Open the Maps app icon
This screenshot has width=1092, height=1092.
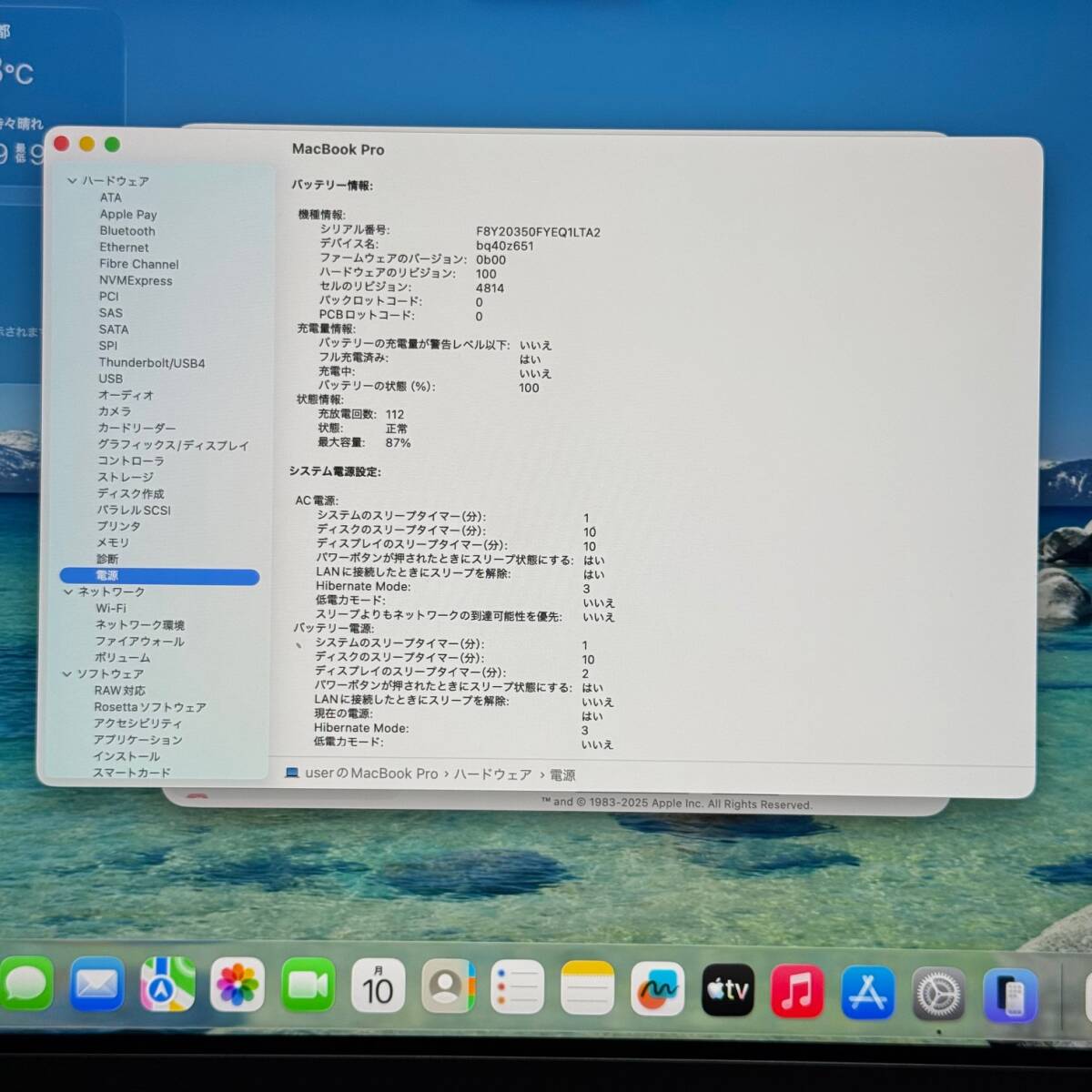(167, 986)
